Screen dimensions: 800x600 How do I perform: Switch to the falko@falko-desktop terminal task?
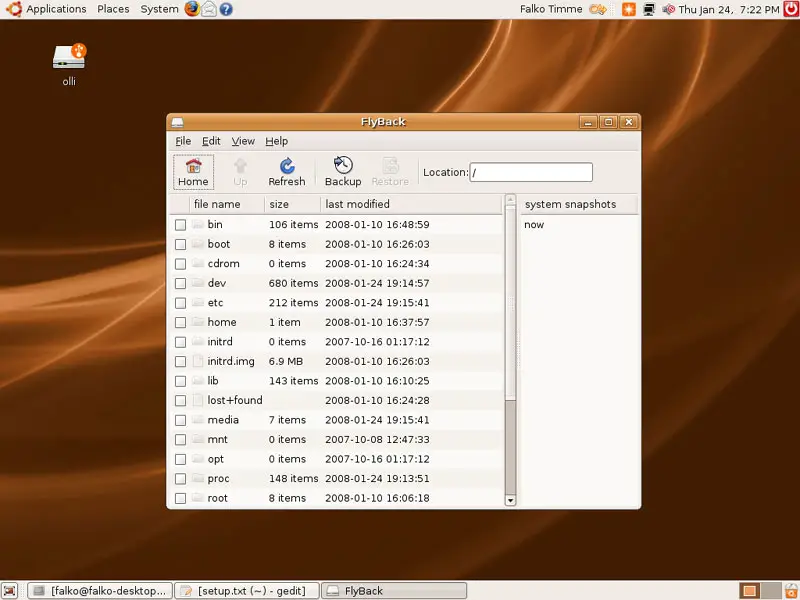point(100,591)
